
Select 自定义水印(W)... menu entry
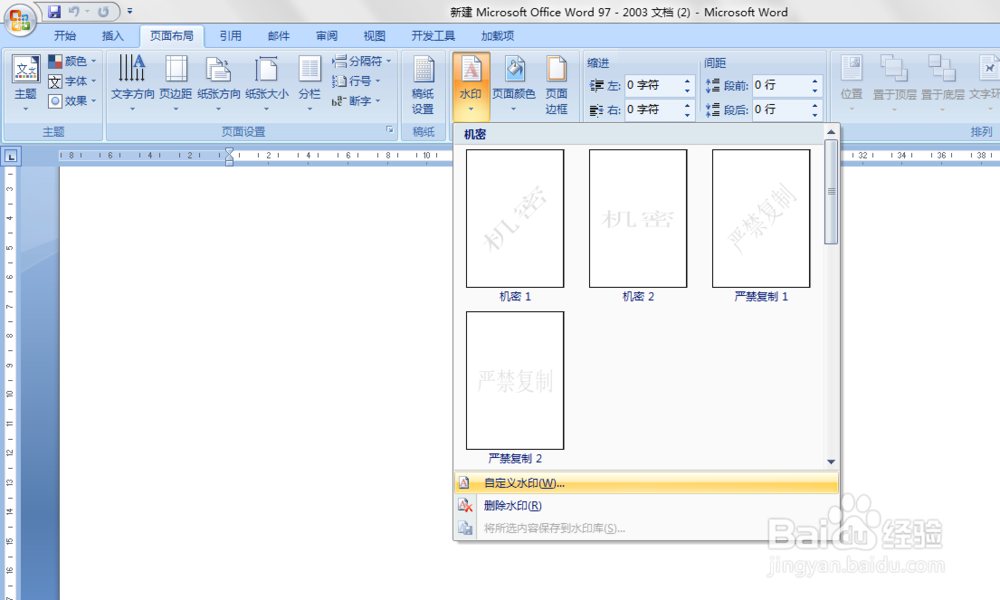(x=646, y=483)
